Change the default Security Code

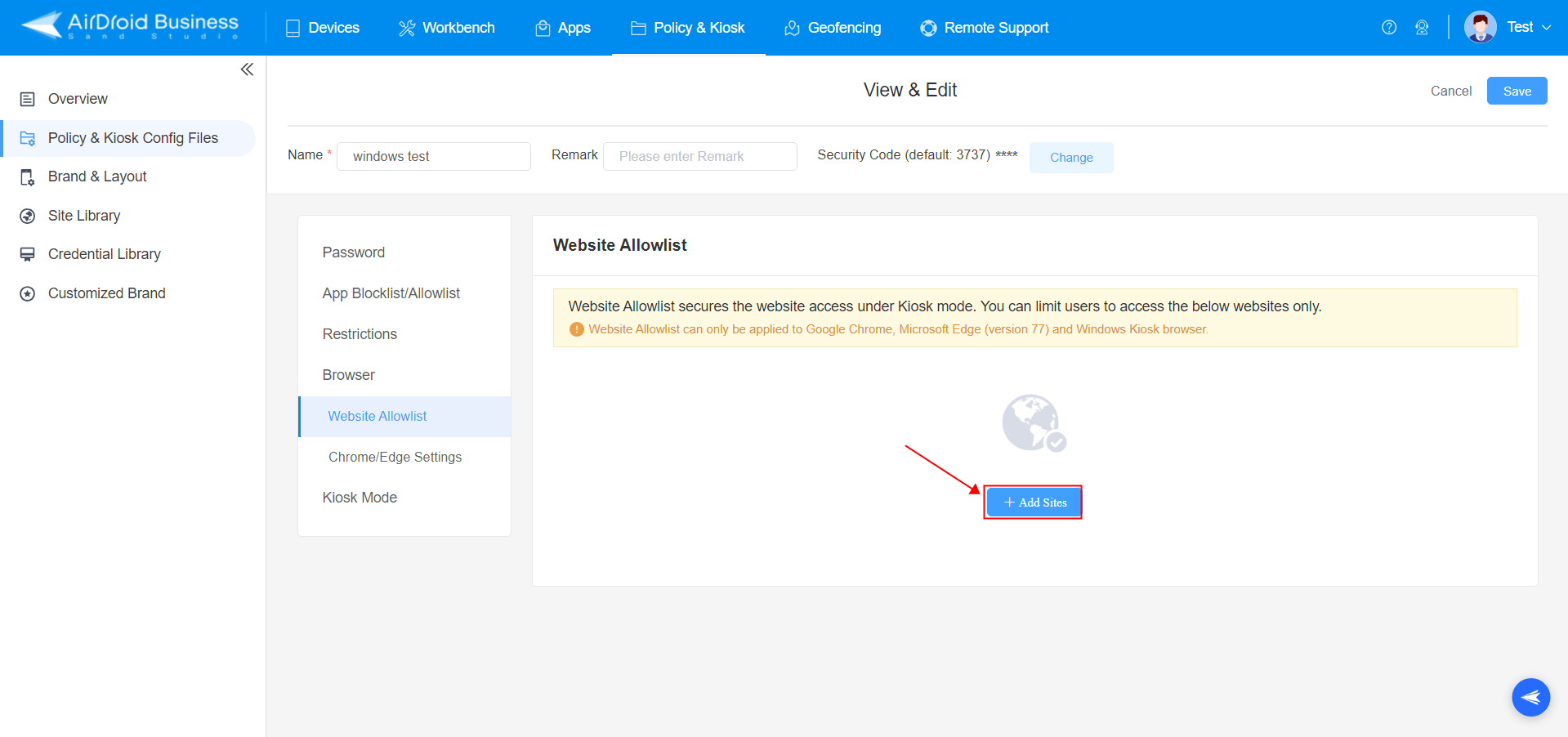1070,157
